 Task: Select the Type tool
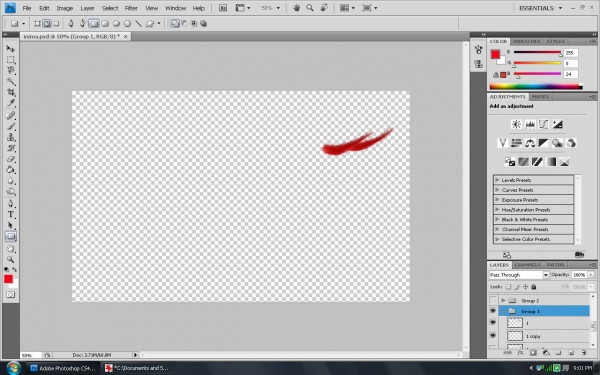point(10,214)
